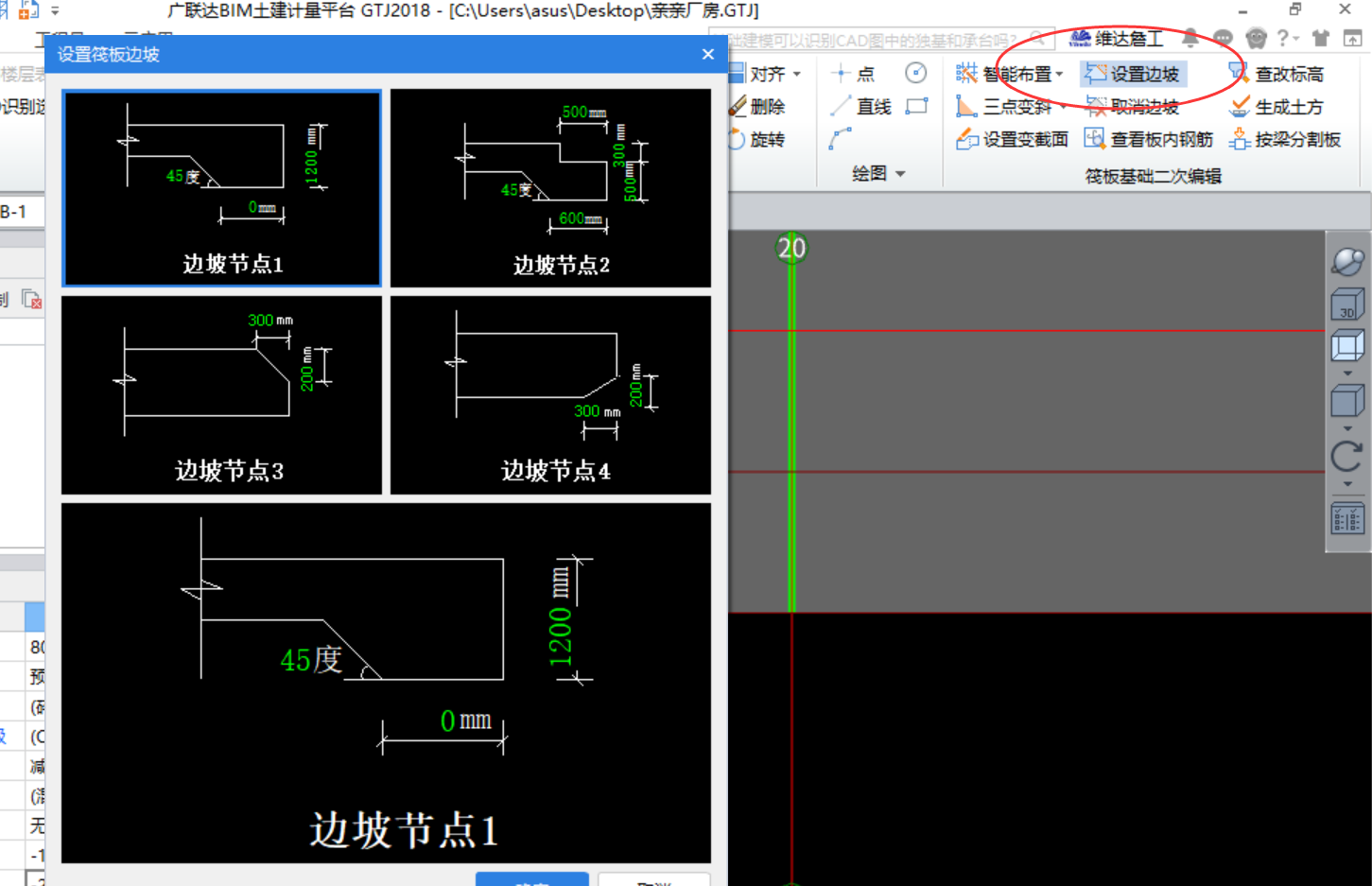Viewport: 1372px width, 886px height.
Task: Choose the 点 draw tool
Action: pyautogui.click(x=853, y=74)
